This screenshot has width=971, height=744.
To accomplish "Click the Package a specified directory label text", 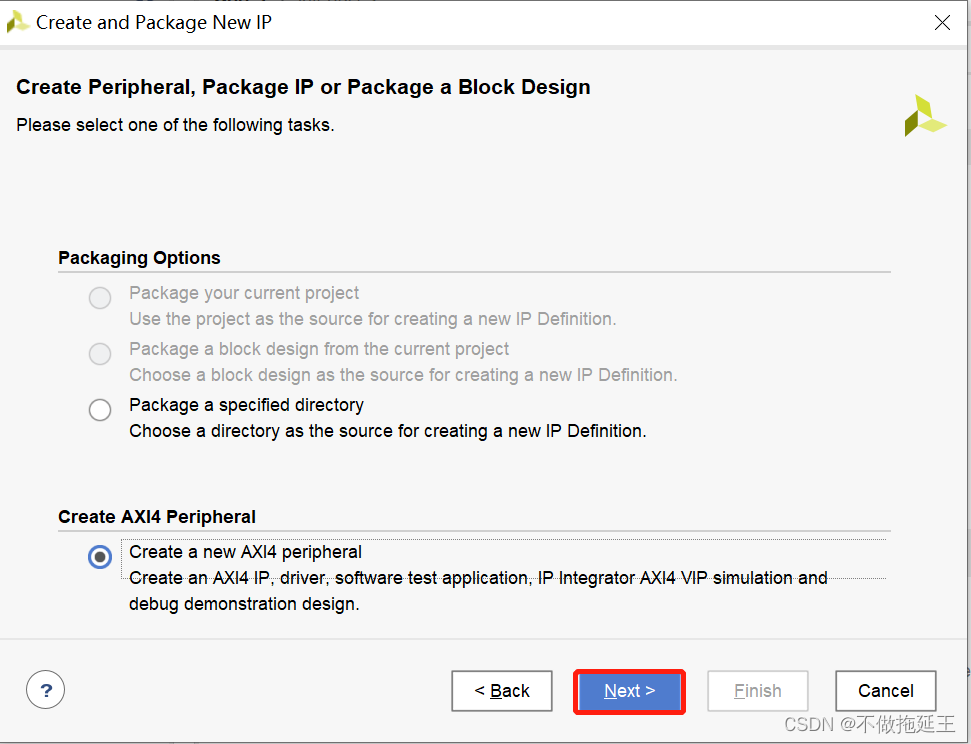I will 246,405.
